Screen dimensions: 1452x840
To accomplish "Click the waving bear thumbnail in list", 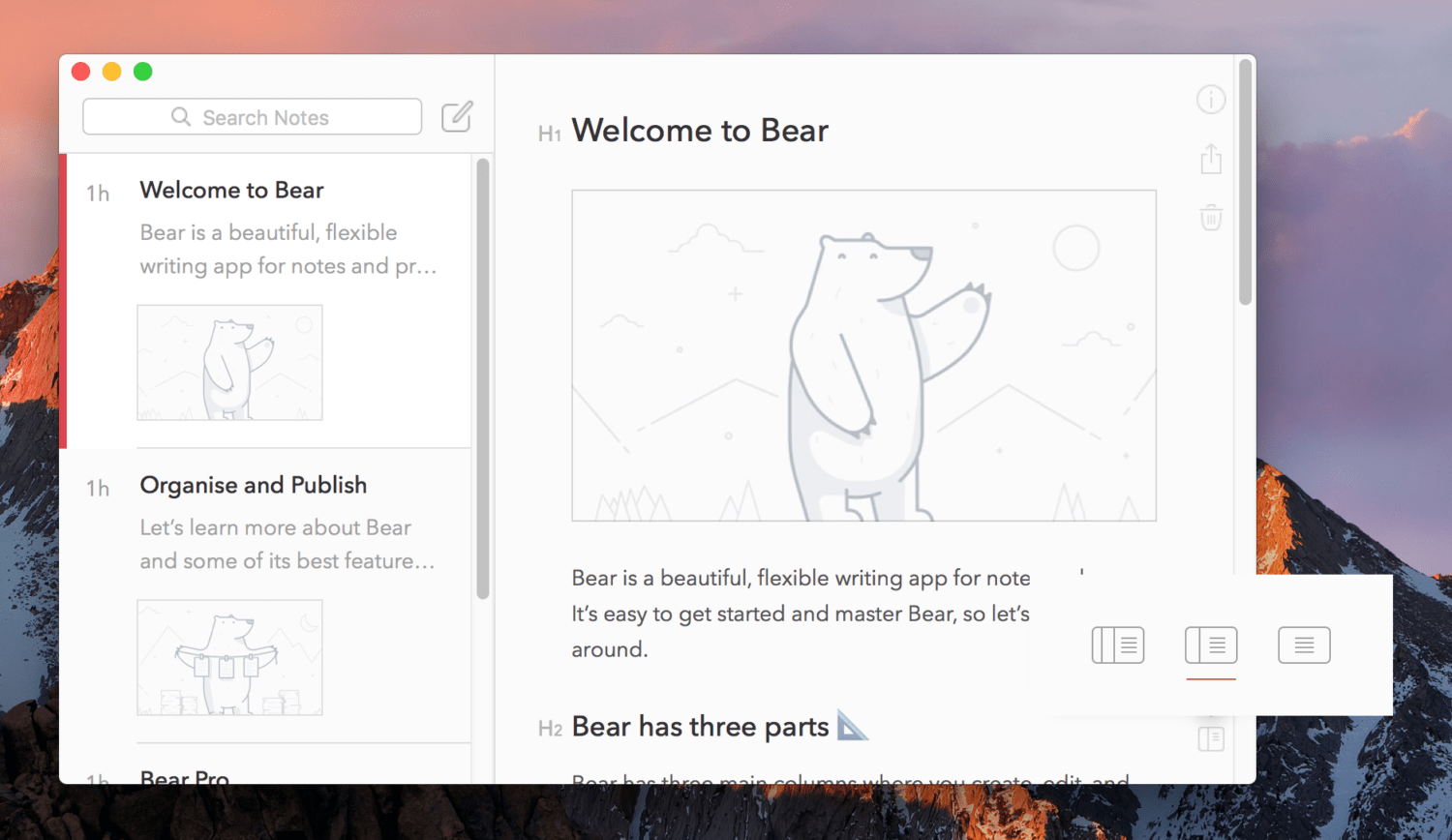I will coord(229,363).
